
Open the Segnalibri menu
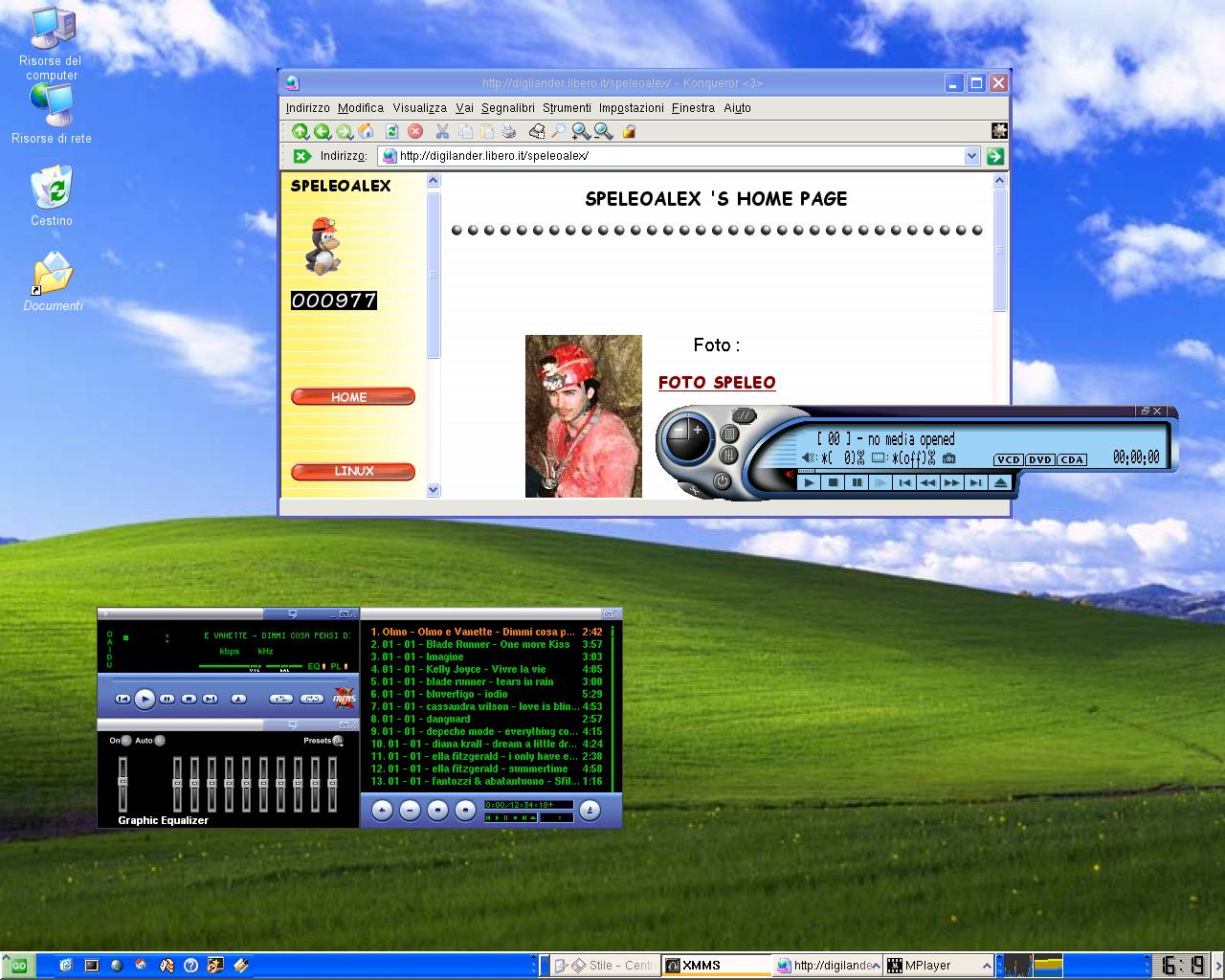click(508, 108)
